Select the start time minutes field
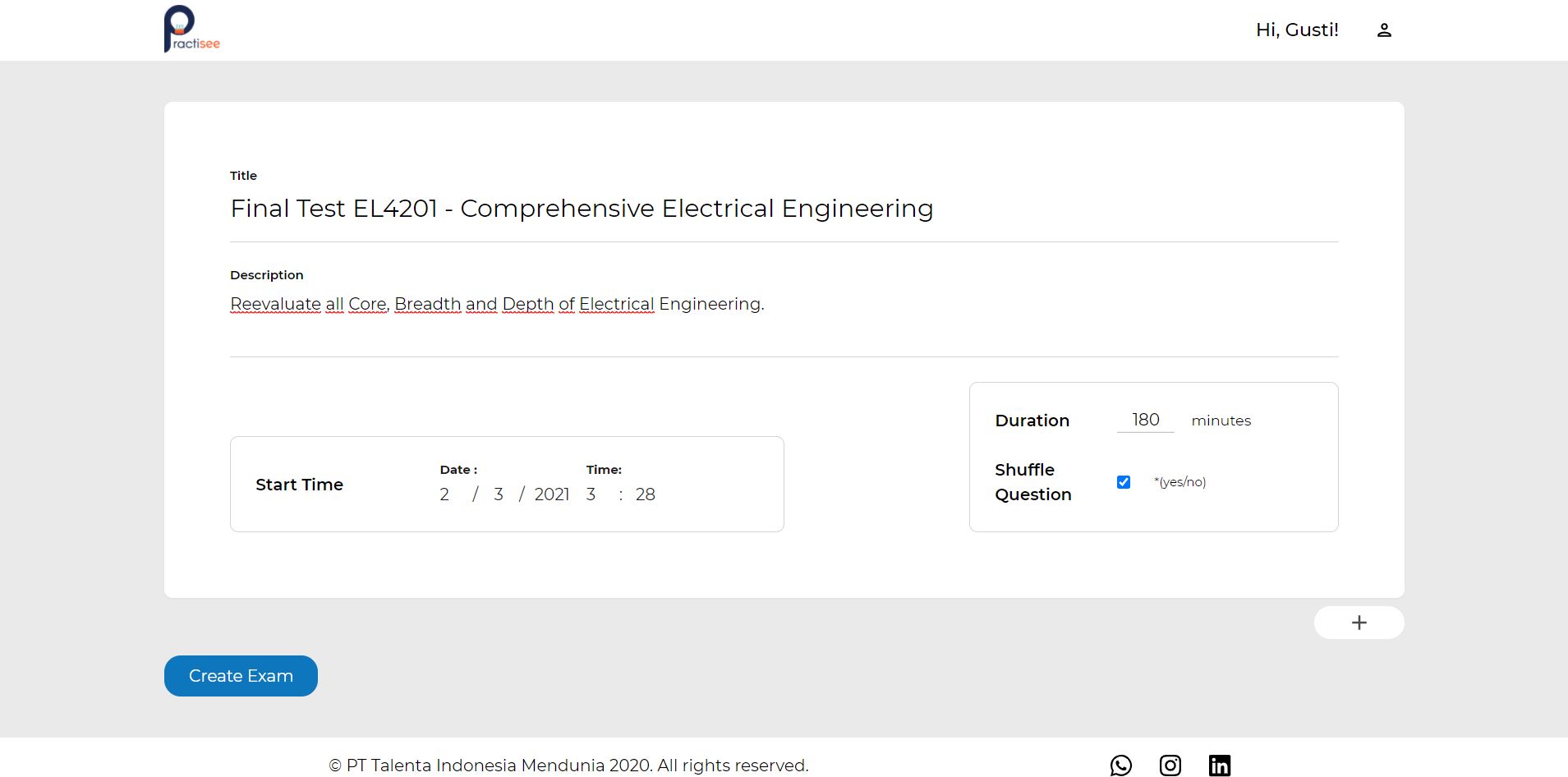The image size is (1568, 777). tap(645, 494)
